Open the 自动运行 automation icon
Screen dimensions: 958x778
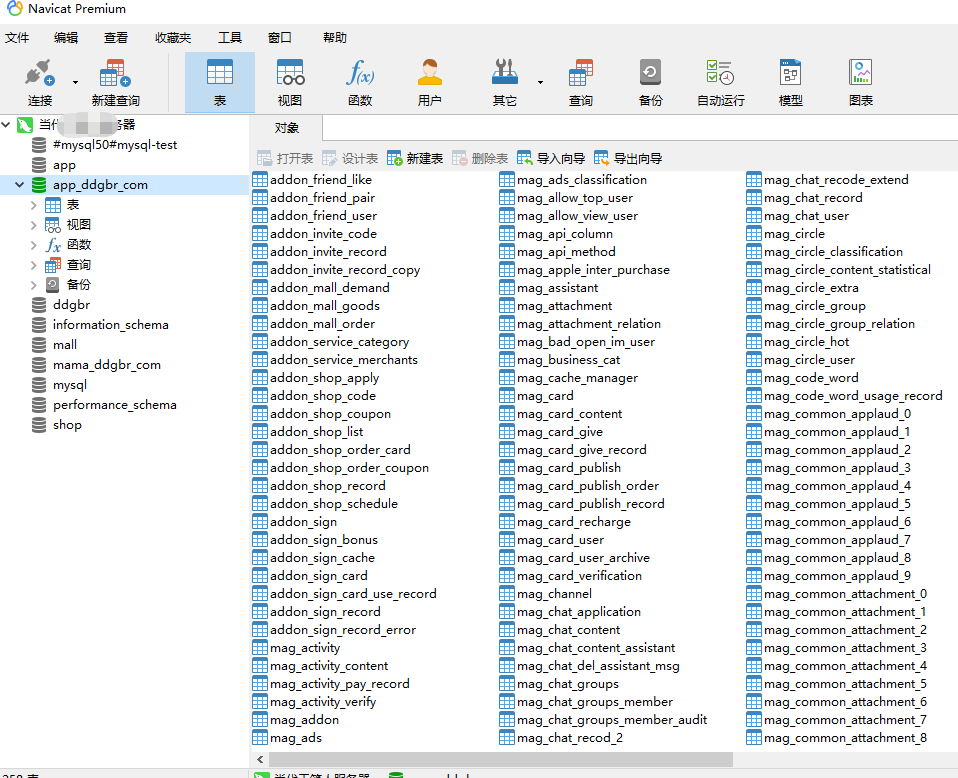click(720, 83)
